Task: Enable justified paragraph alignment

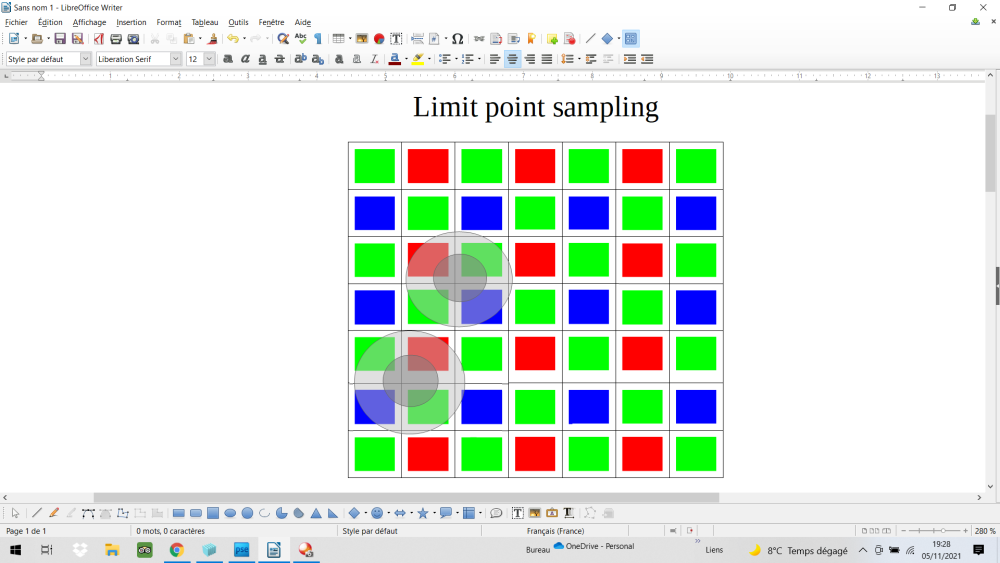Action: coord(546,59)
